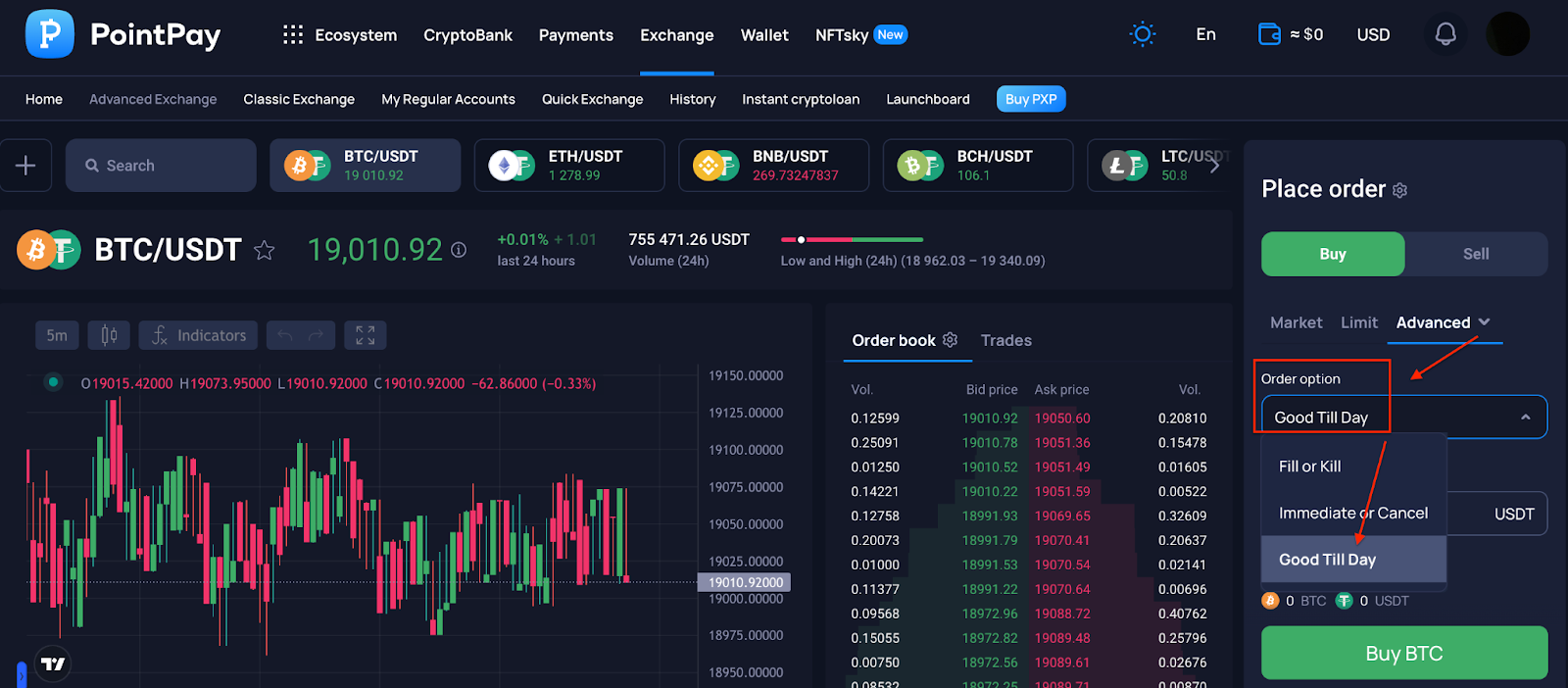Open the notifications bell
The height and width of the screenshot is (688, 1568).
tap(1445, 34)
